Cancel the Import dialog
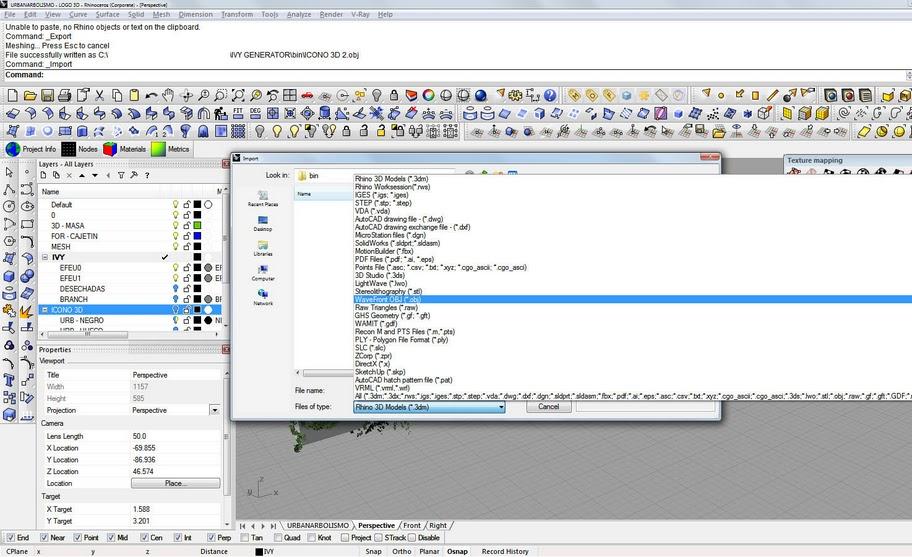This screenshot has width=912, height=557. (548, 407)
